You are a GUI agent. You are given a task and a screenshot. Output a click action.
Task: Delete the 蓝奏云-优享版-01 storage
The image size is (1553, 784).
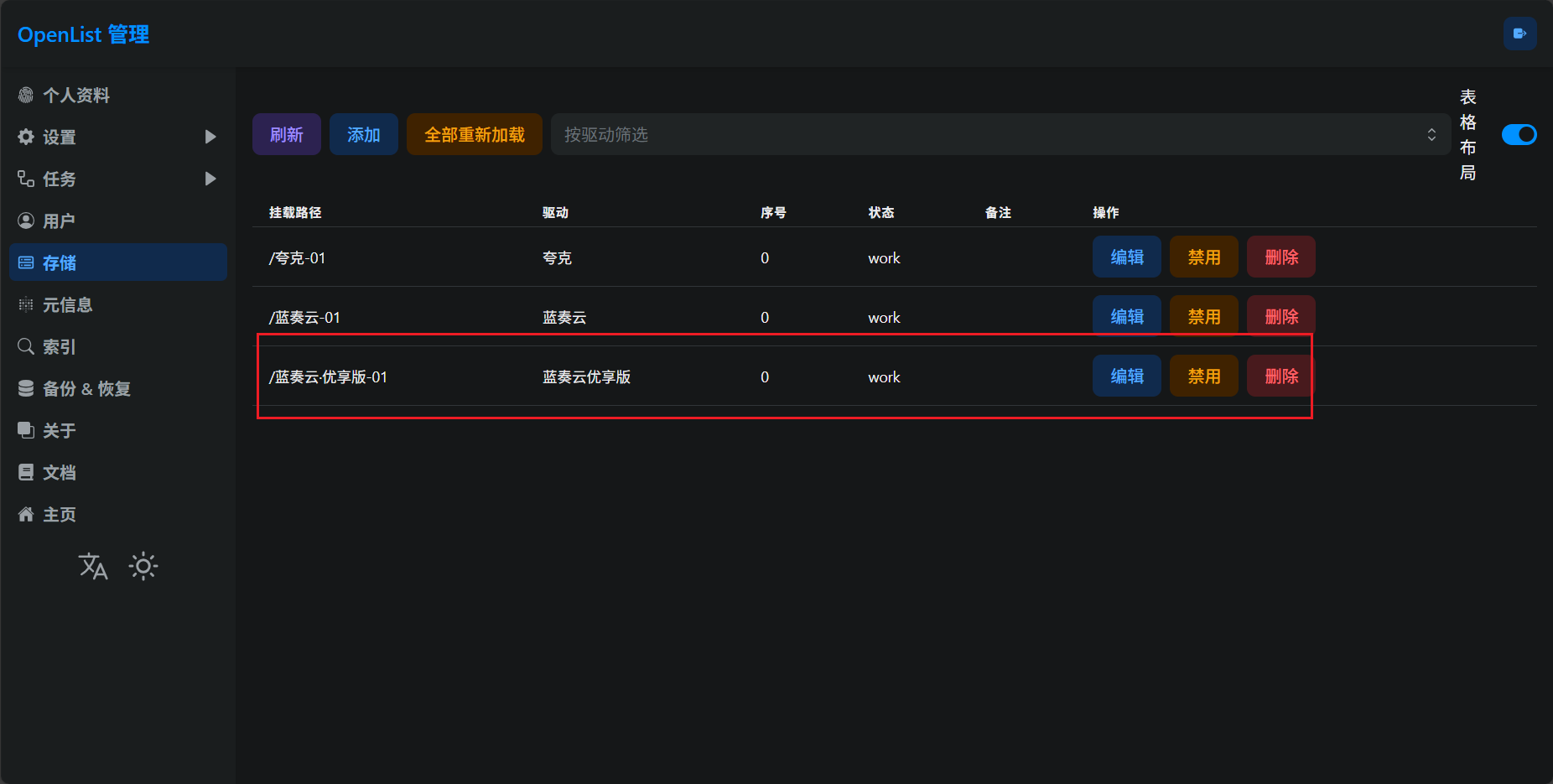coord(1280,376)
